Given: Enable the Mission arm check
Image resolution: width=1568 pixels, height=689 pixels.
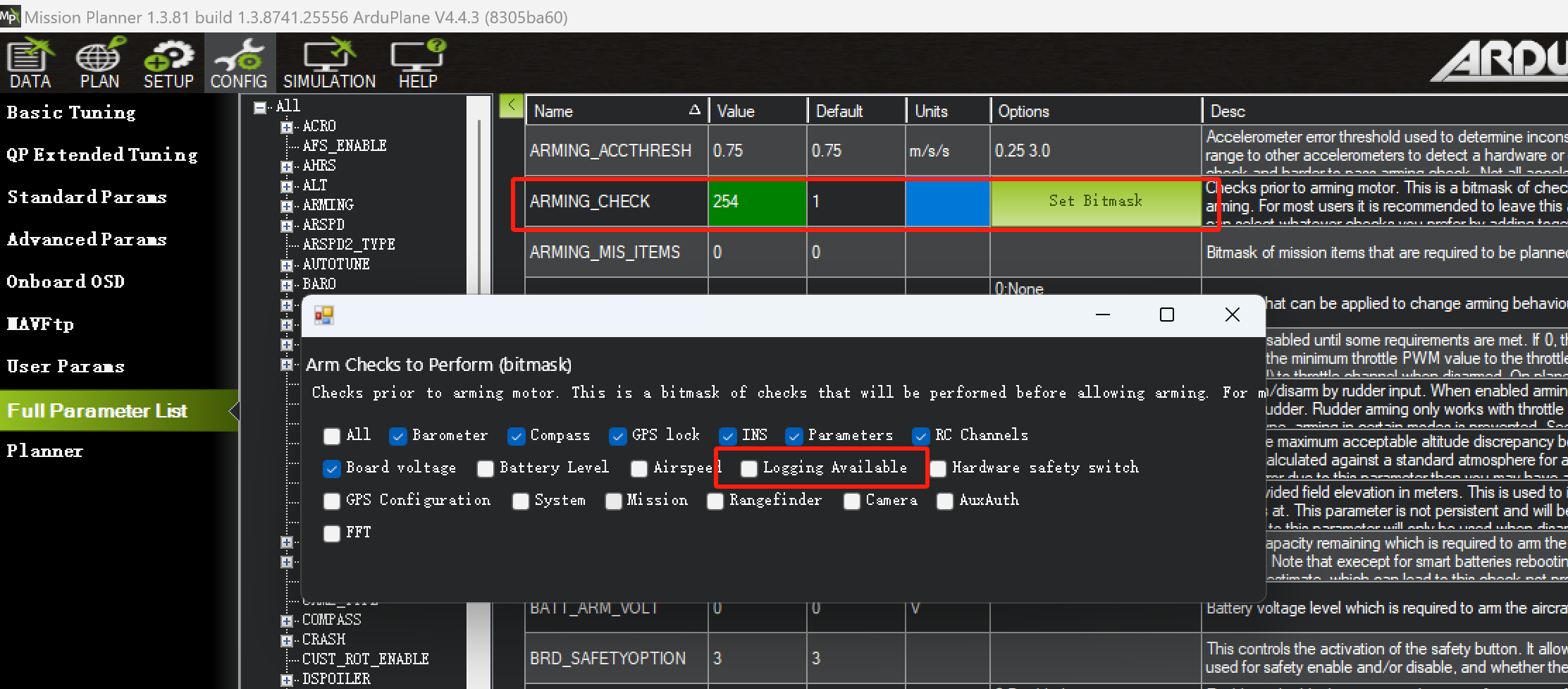Looking at the screenshot, I should click(614, 501).
